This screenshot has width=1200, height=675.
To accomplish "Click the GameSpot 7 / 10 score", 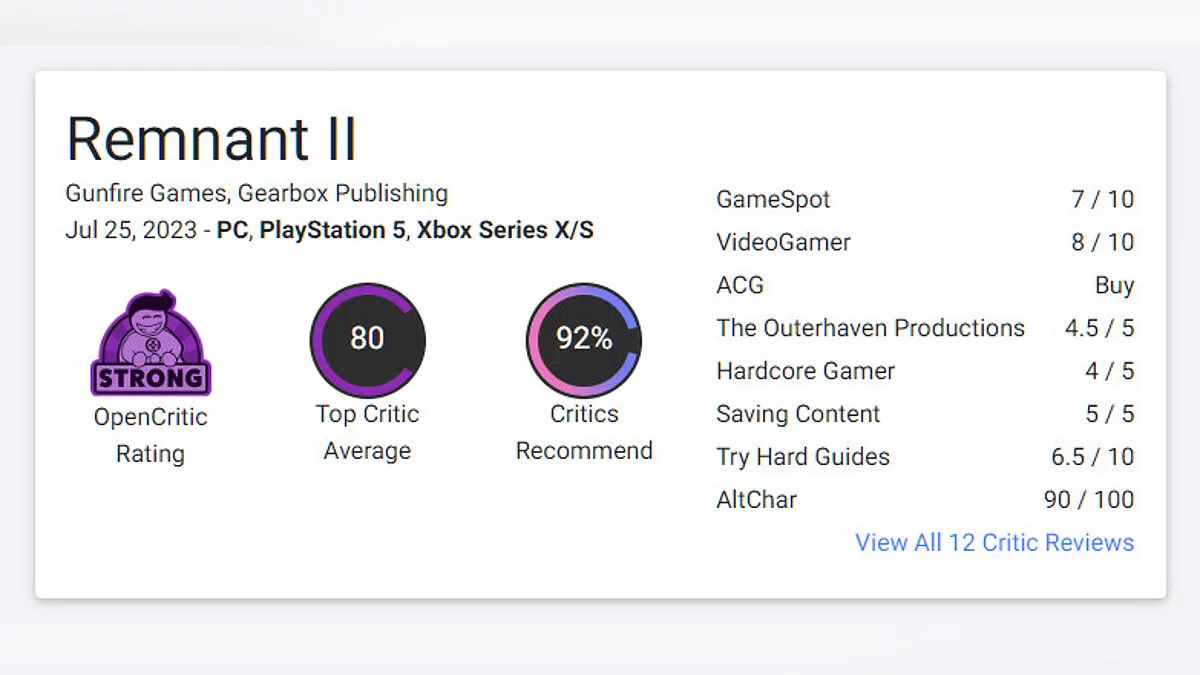I will 1102,199.
